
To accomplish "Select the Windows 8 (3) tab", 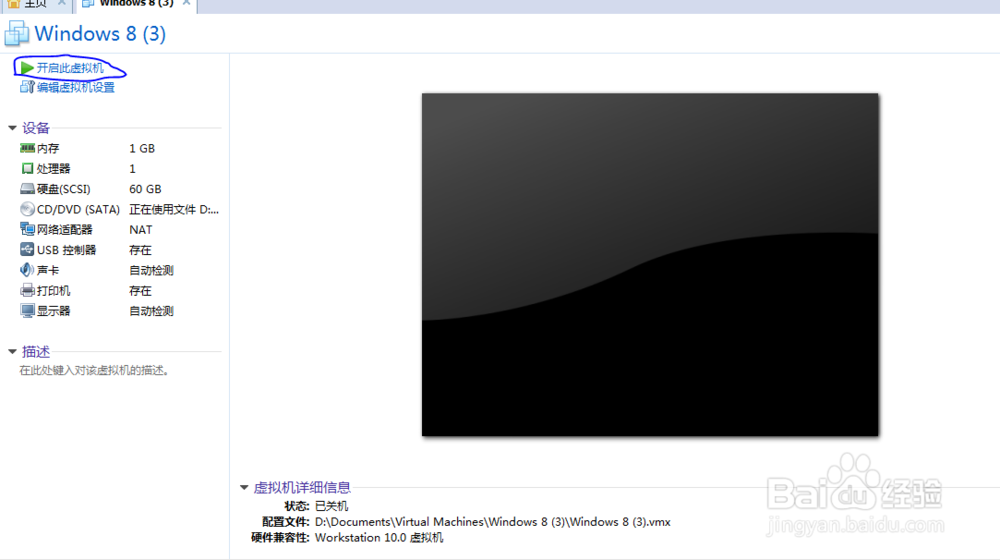I will coord(136,3).
